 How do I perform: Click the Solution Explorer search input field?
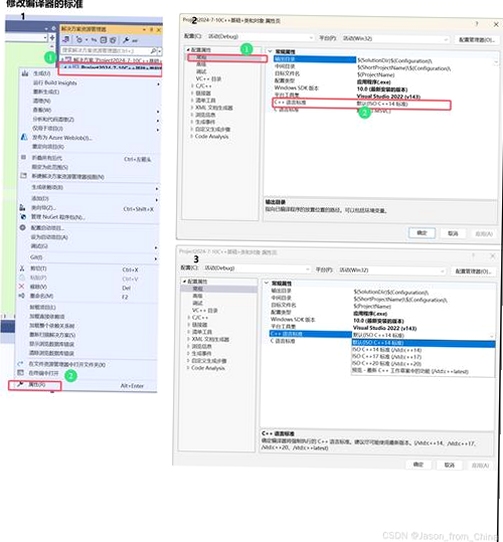click(105, 51)
